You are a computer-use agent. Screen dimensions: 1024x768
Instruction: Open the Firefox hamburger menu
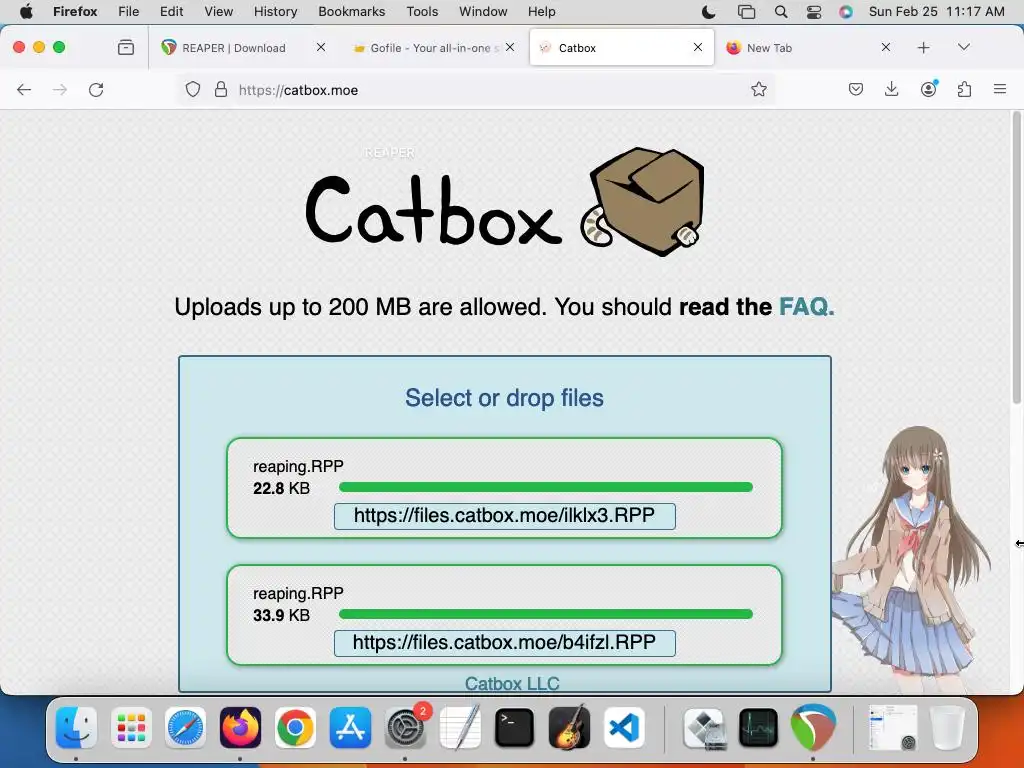[x=1000, y=89]
